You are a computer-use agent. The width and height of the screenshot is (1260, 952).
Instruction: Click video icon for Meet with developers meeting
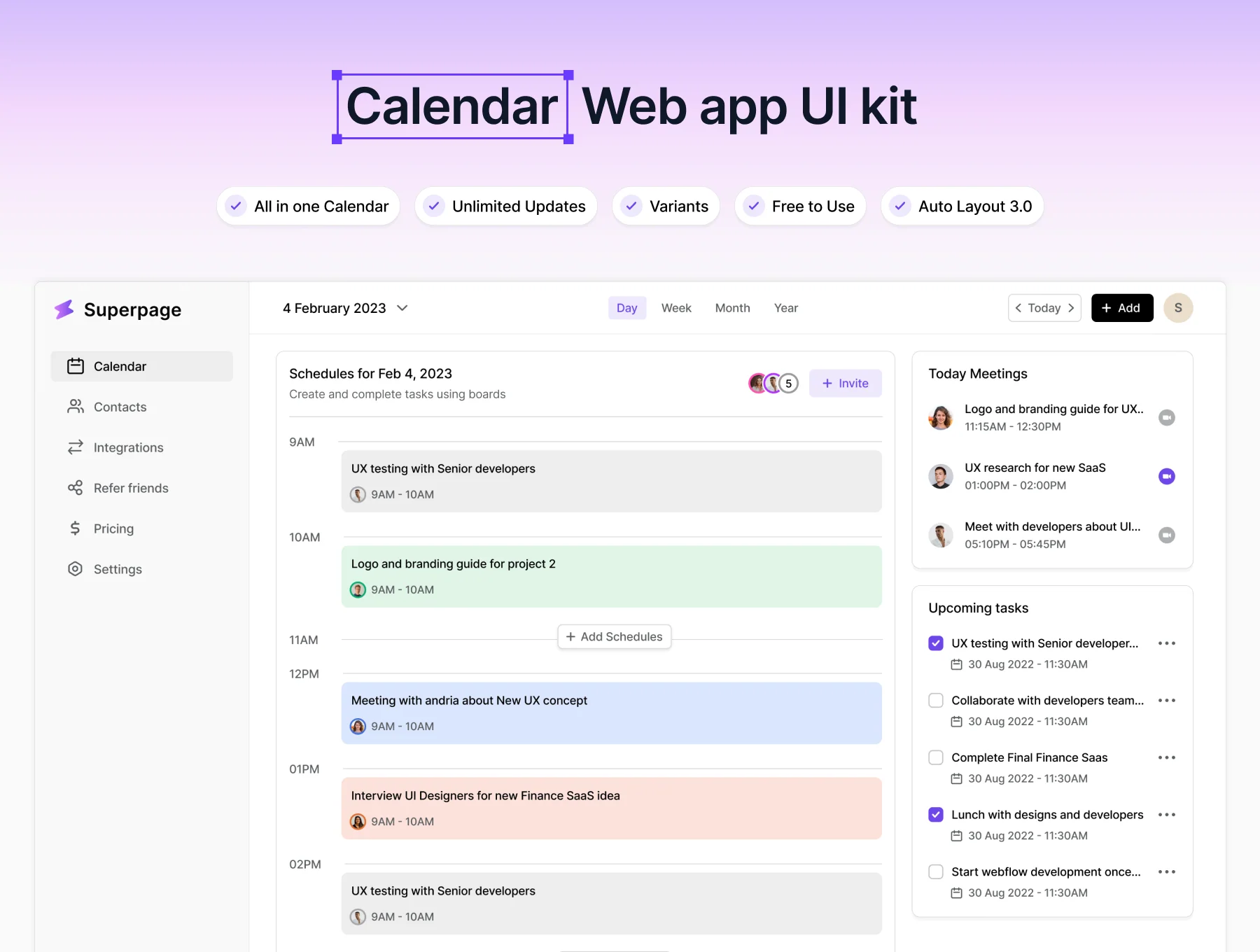[1166, 535]
